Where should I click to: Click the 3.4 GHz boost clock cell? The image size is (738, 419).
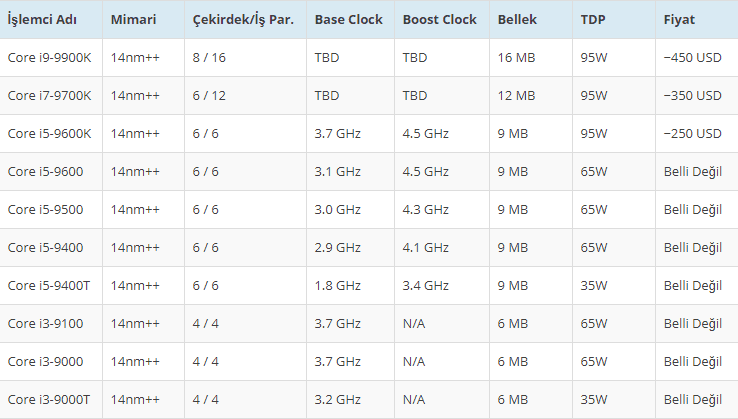click(x=426, y=286)
